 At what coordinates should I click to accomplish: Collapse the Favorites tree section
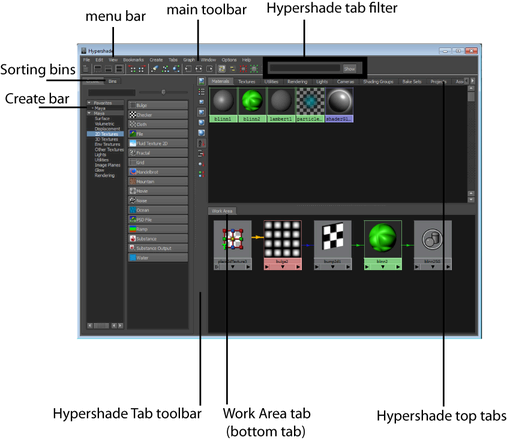coord(89,103)
